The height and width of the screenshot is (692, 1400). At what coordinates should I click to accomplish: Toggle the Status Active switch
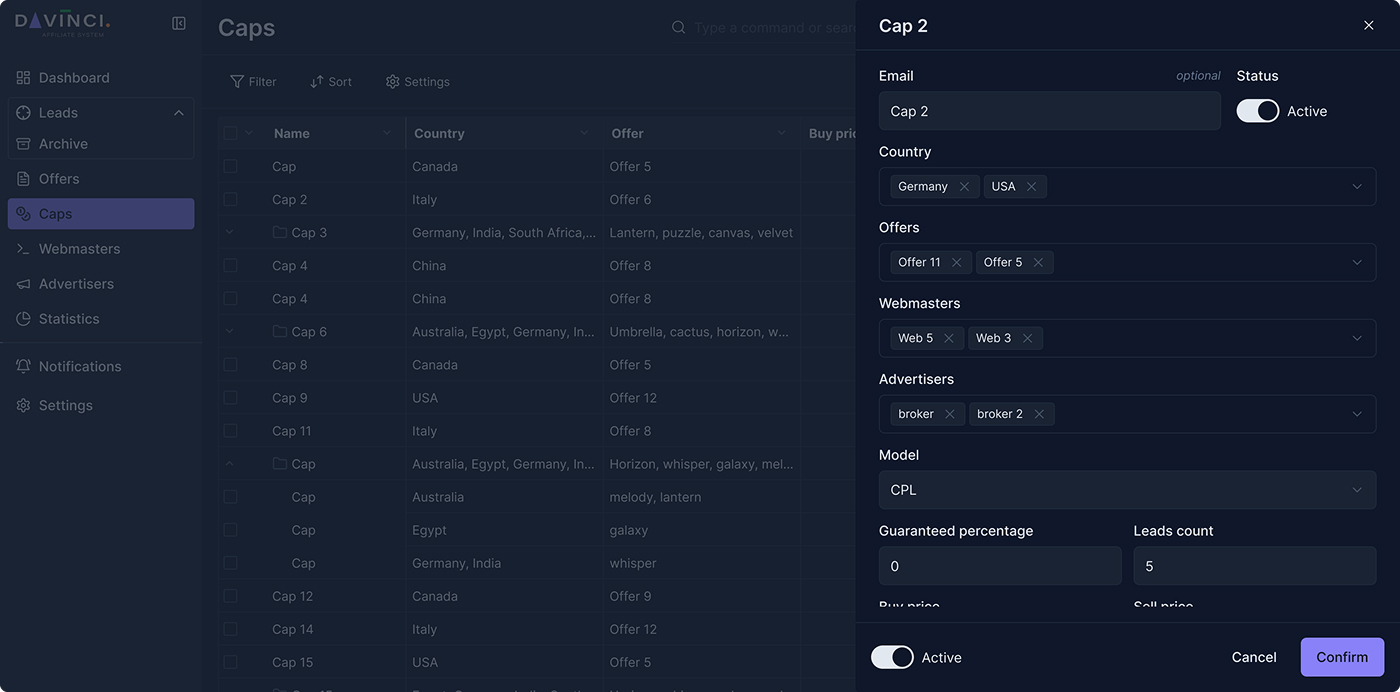1257,111
